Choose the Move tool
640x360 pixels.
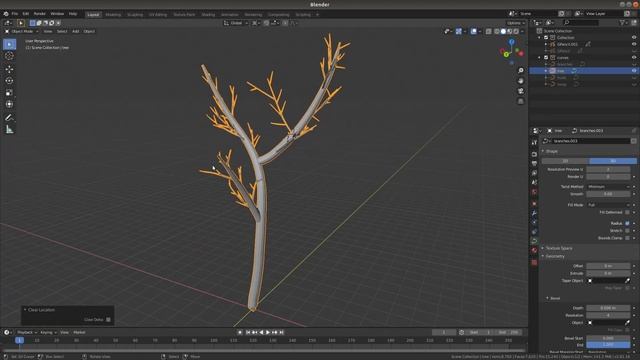(9, 69)
